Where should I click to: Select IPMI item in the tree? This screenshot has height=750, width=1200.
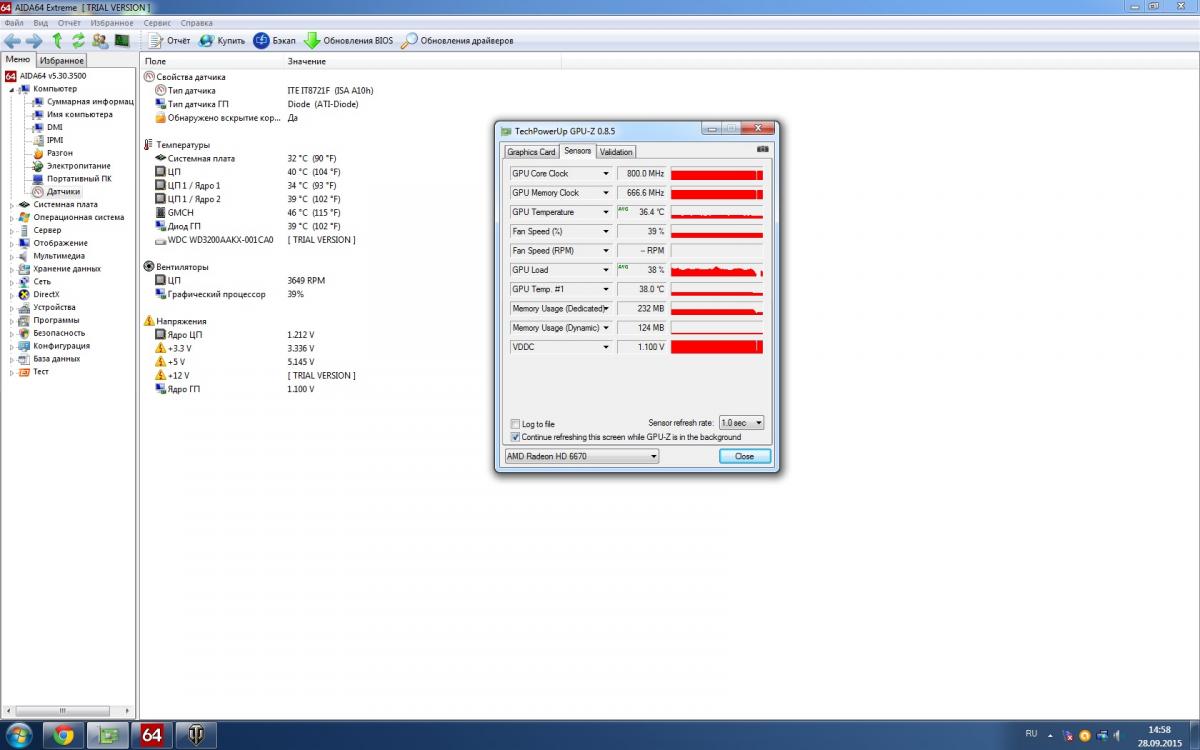tap(47, 140)
